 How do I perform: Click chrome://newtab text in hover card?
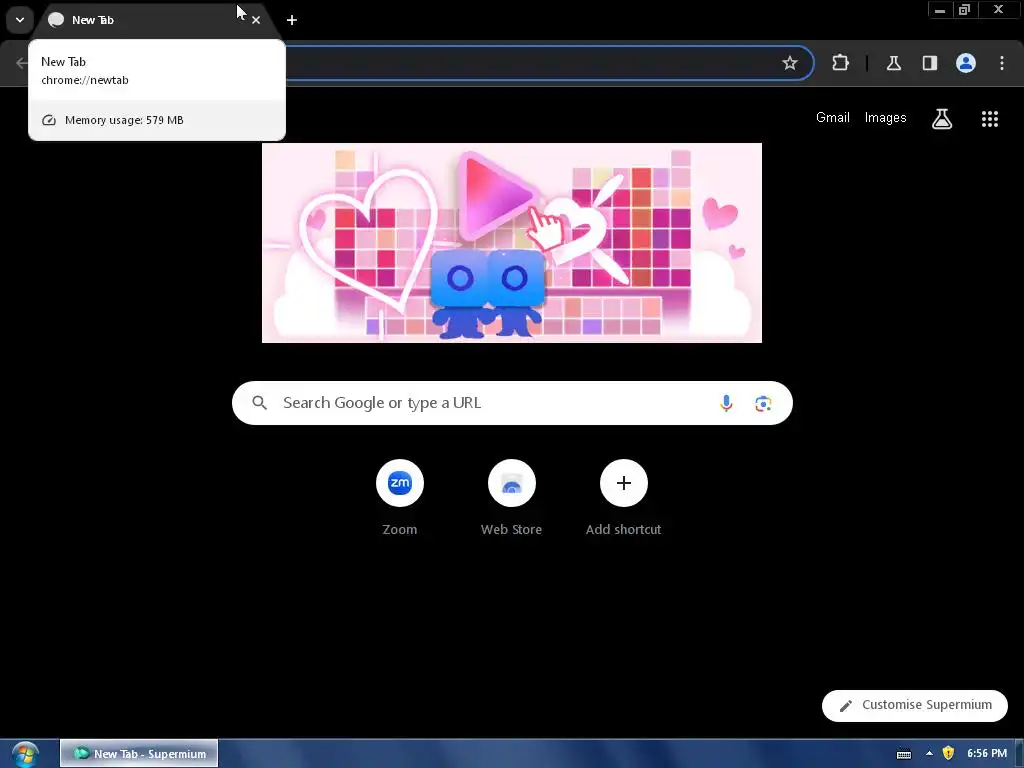pos(85,80)
